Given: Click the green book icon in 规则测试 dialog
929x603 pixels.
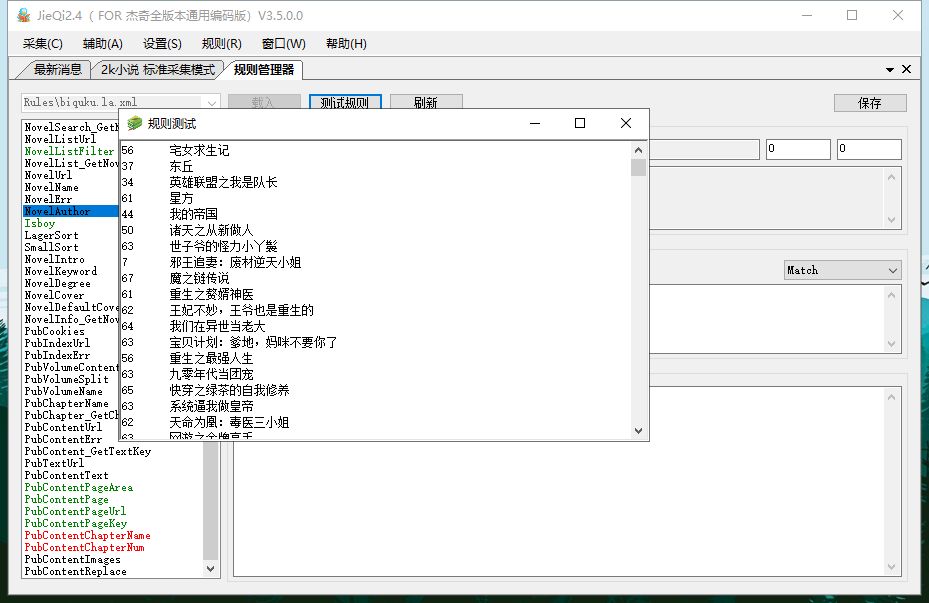Looking at the screenshot, I should (x=135, y=123).
